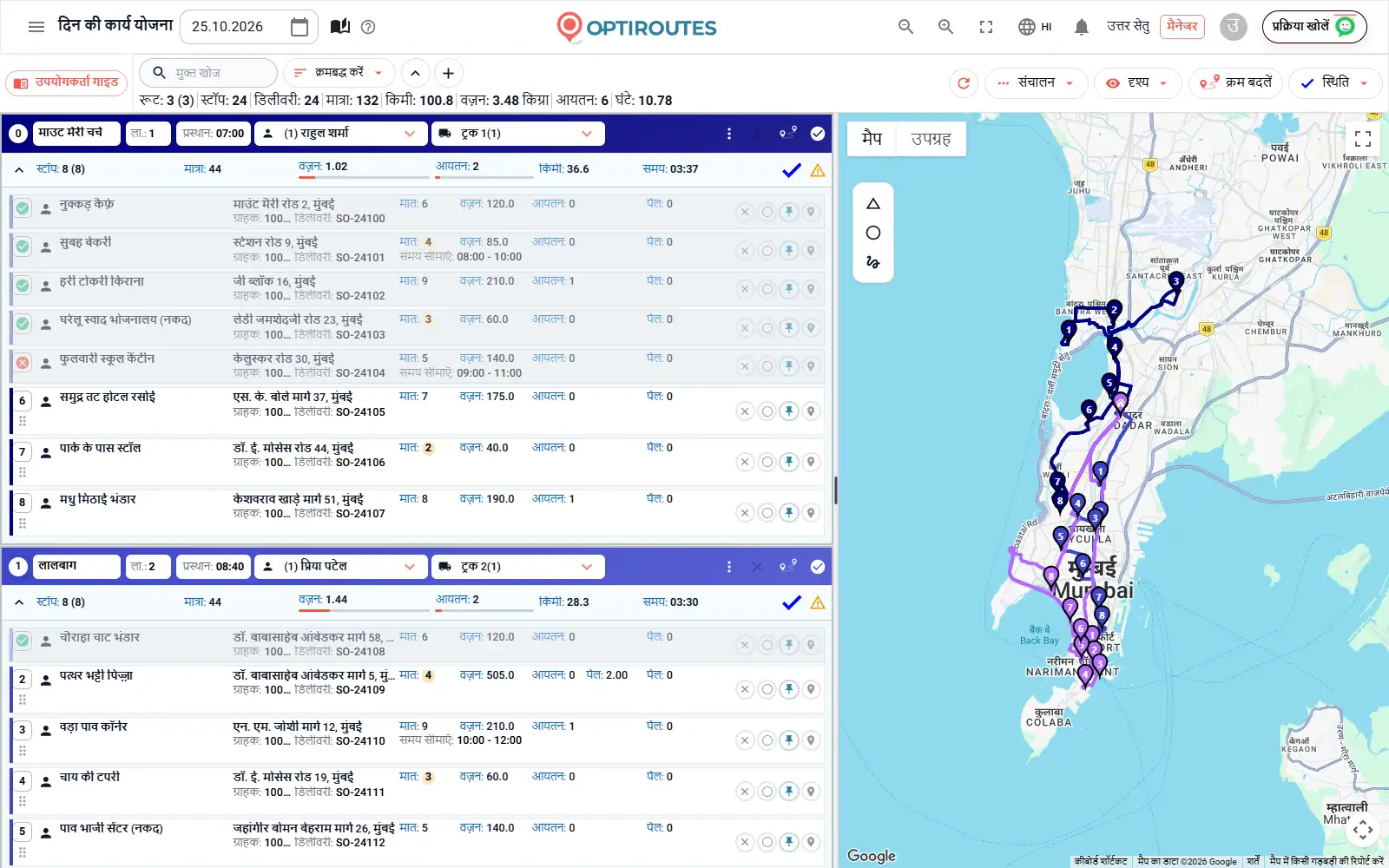
Task: Click the search magnifier in the header
Action: click(905, 27)
